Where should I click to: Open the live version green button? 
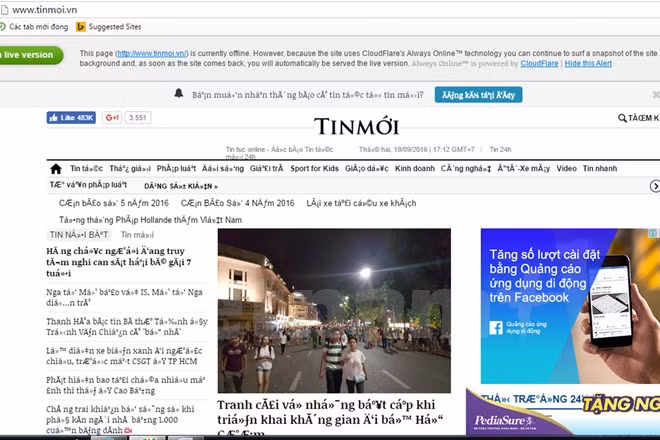[x=31, y=55]
